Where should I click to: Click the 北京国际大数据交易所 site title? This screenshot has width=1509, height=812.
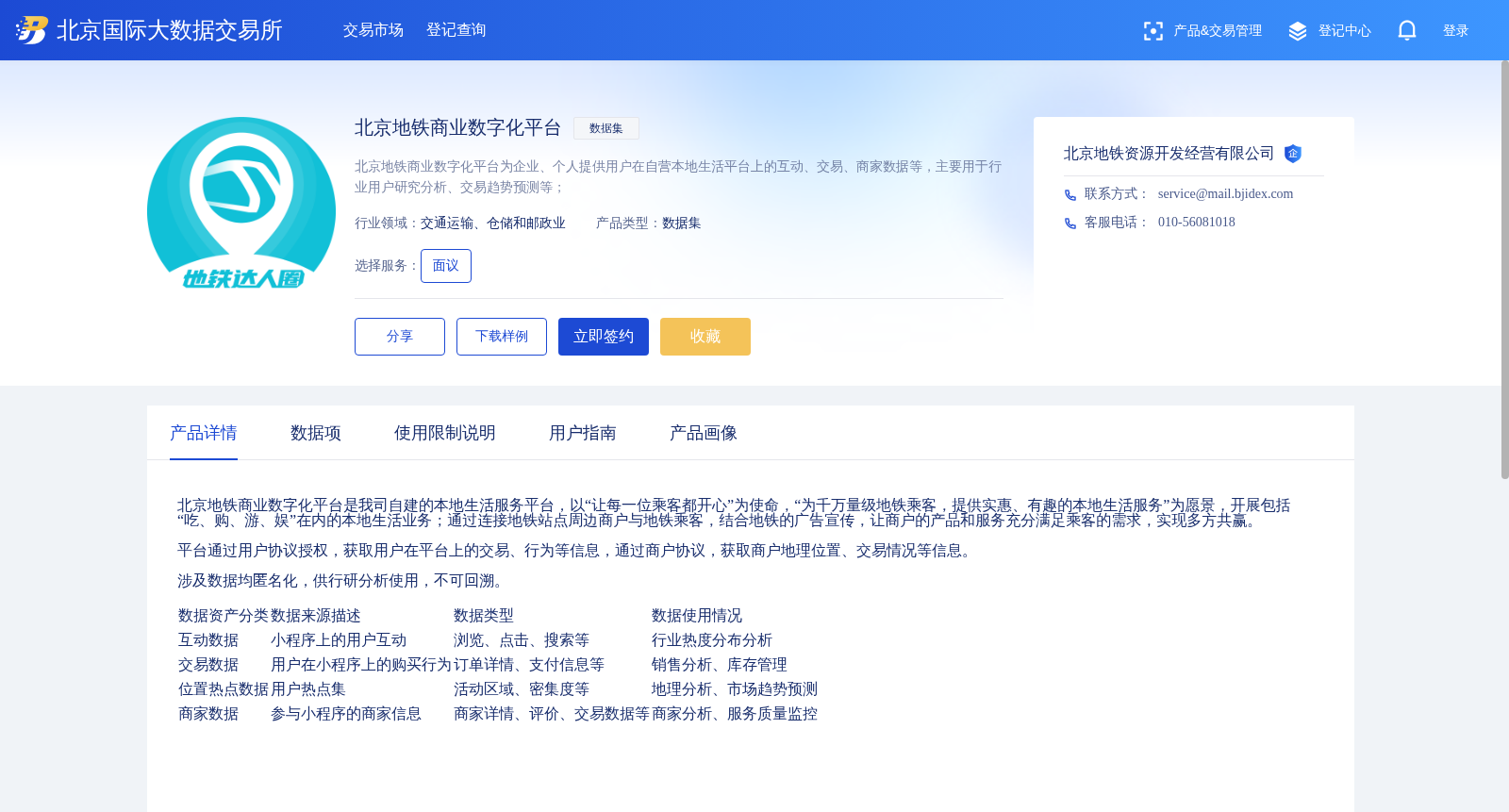pos(170,30)
